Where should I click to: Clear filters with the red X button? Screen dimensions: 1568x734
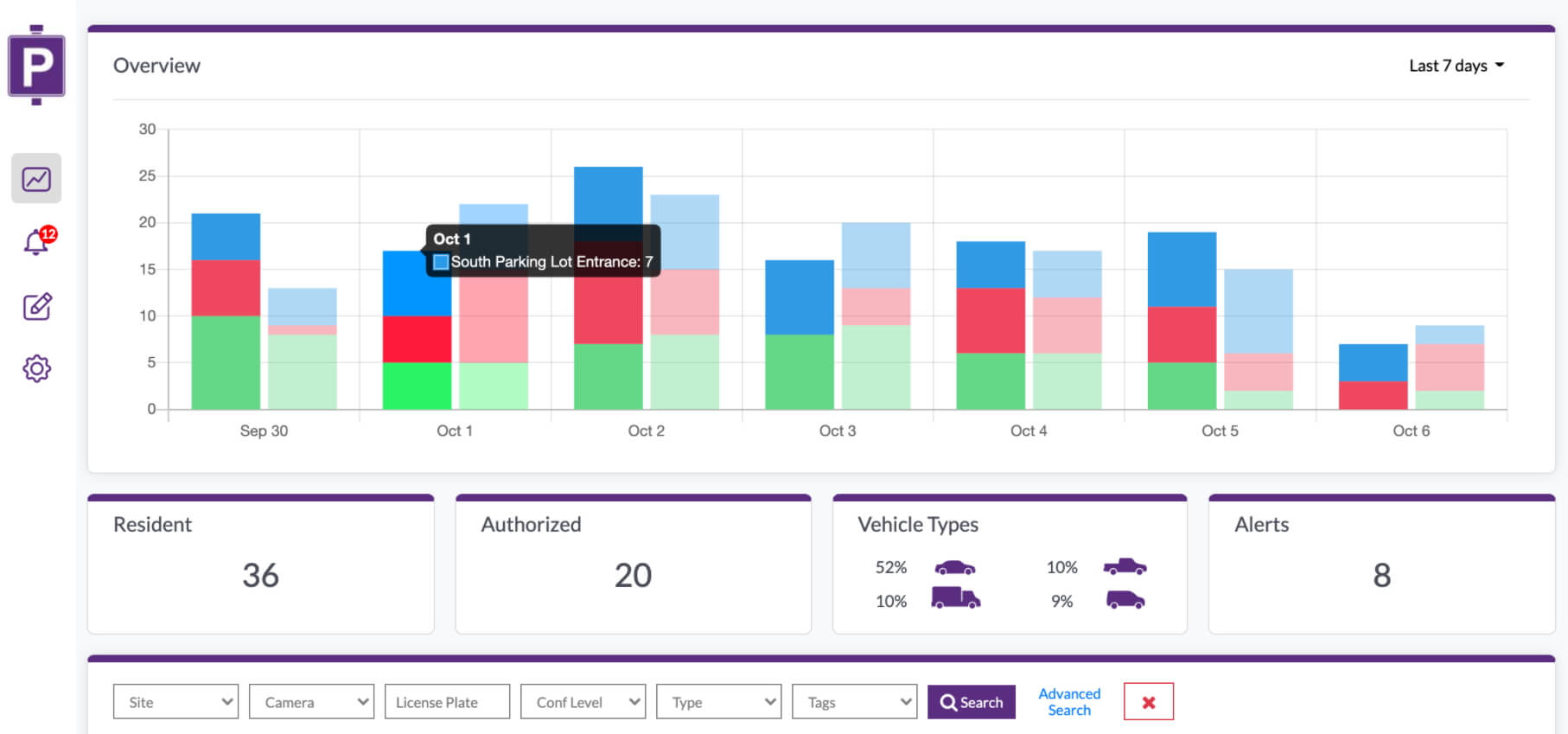tap(1149, 702)
